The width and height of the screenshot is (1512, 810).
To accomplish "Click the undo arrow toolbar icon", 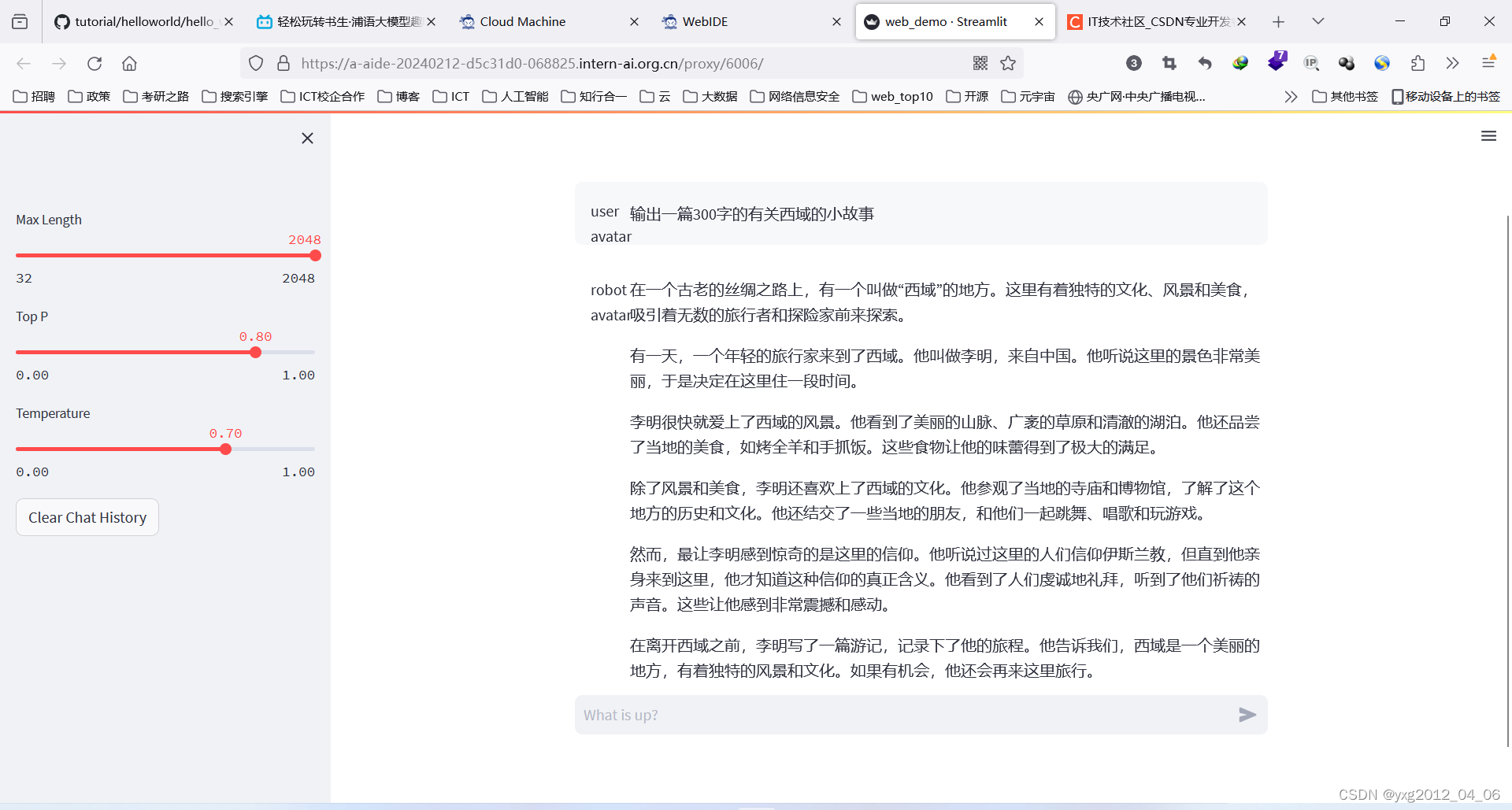I will coord(1205,64).
